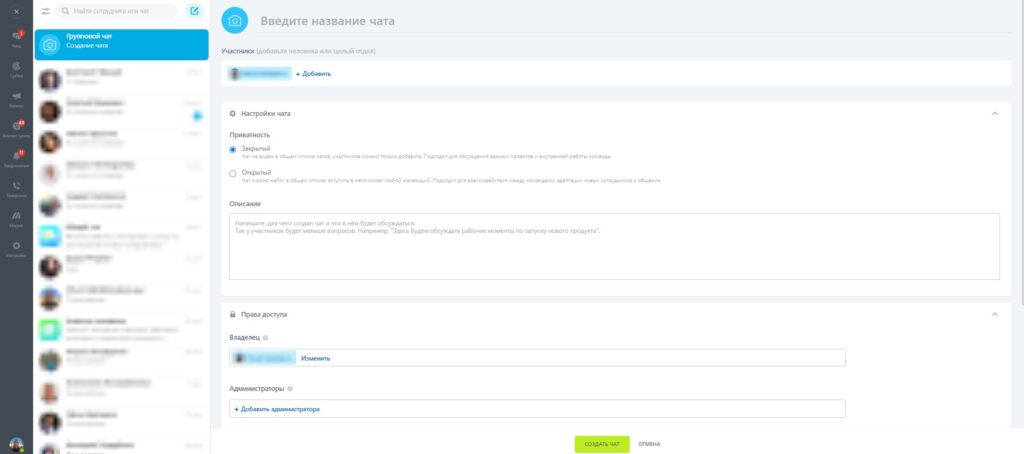1024x454 pixels.
Task: Focus the Описание text area
Action: [x=614, y=246]
